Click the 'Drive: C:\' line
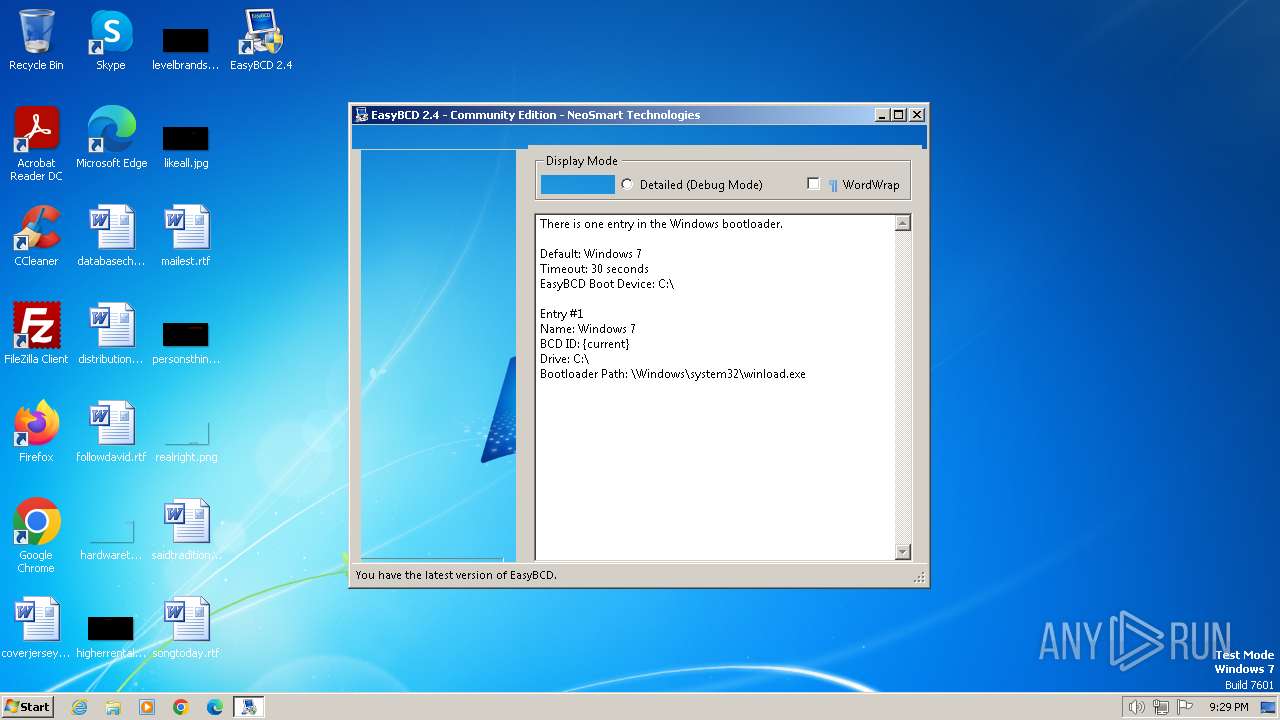Image resolution: width=1280 pixels, height=720 pixels. click(x=564, y=359)
